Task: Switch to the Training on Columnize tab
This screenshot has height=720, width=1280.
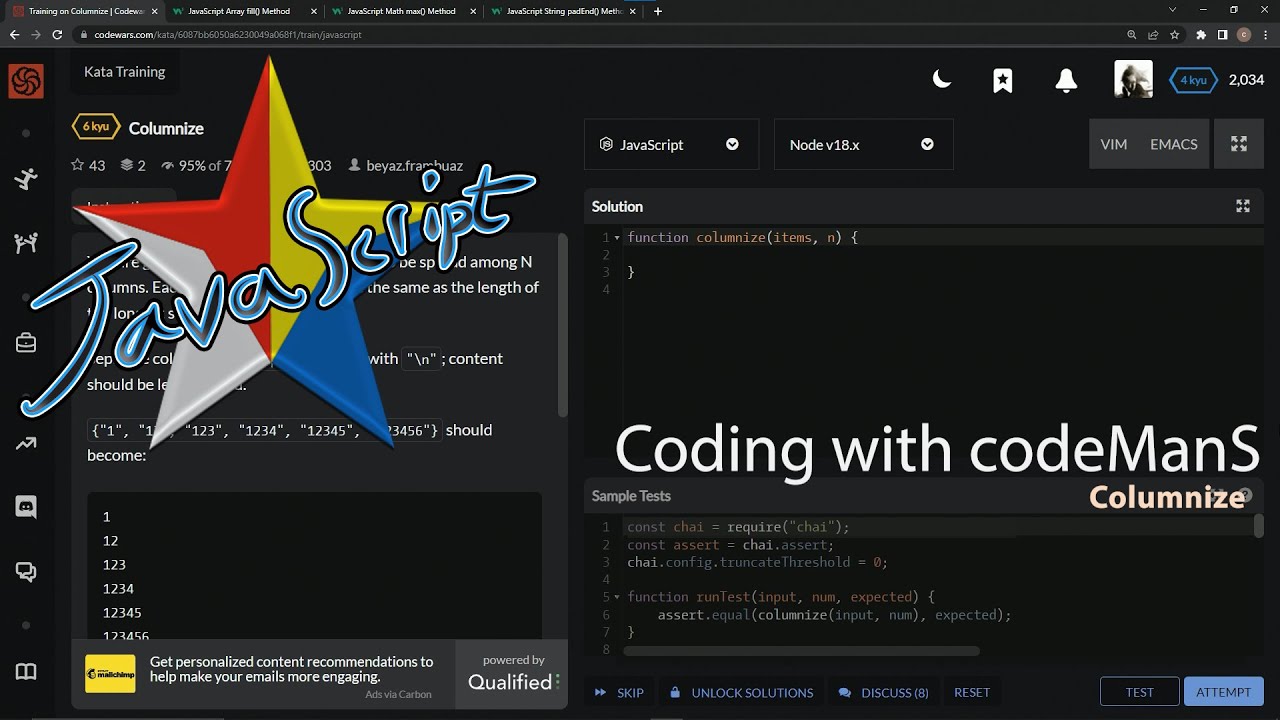Action: [x=84, y=11]
